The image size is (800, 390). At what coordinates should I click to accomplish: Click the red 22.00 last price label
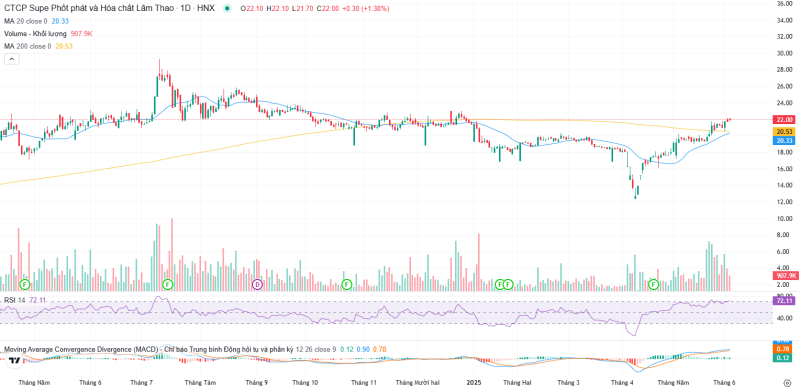[784, 119]
